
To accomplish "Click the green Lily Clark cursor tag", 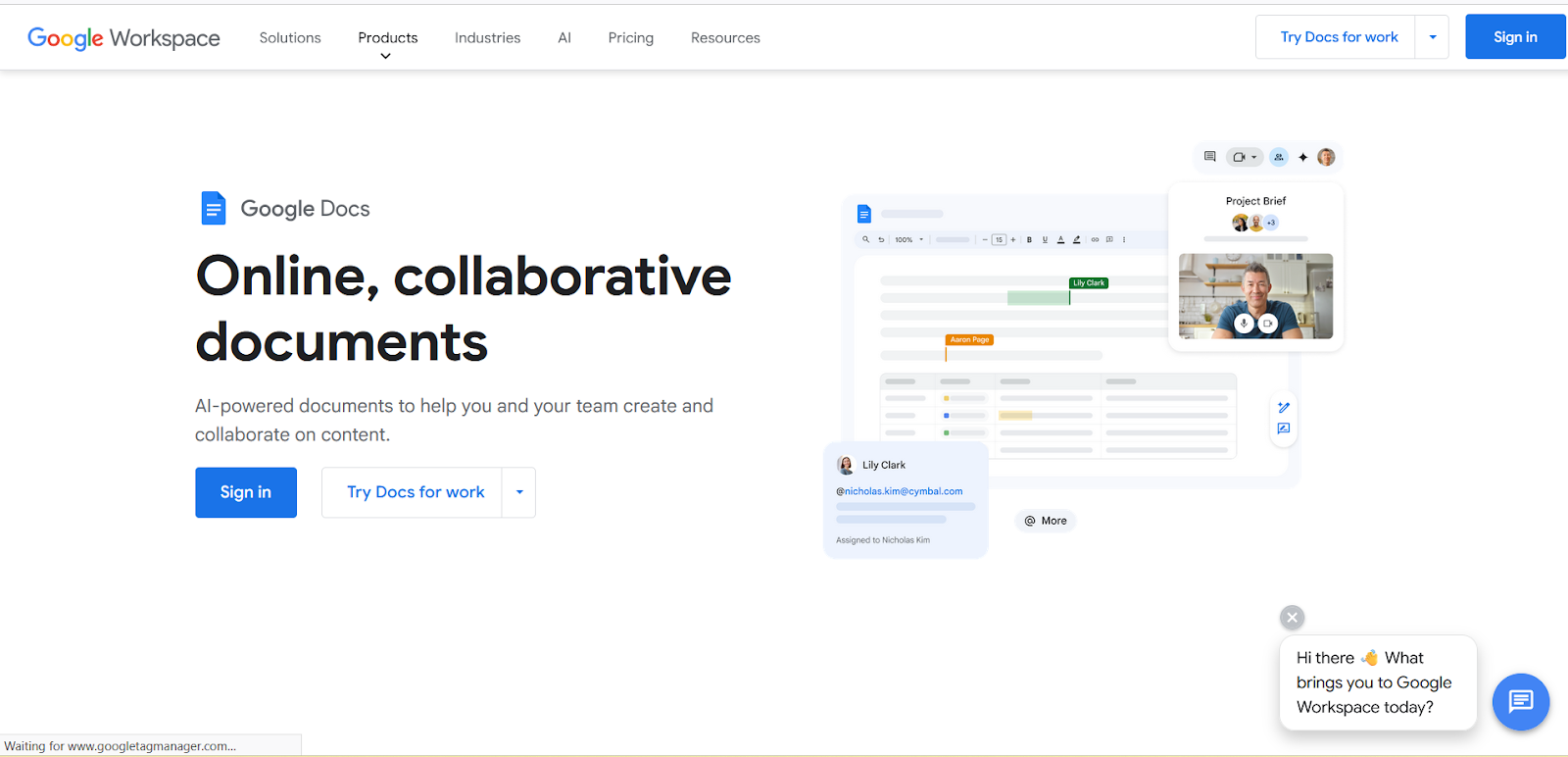I will (1089, 282).
